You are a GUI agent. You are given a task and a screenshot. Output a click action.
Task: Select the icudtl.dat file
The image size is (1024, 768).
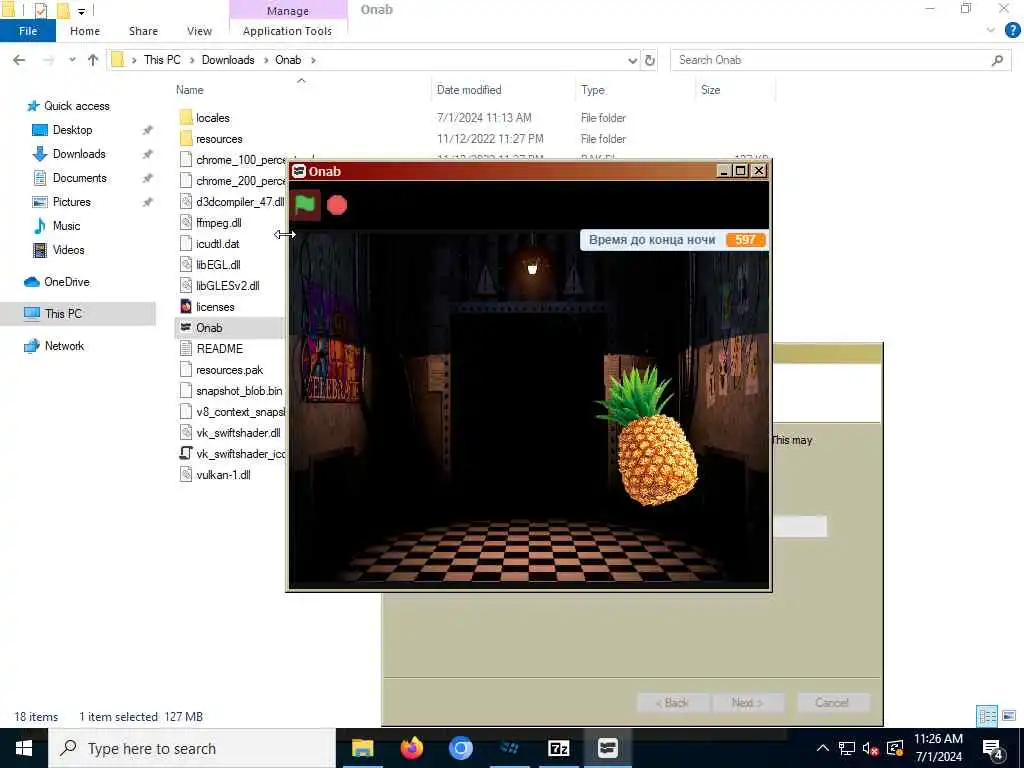tap(217, 244)
